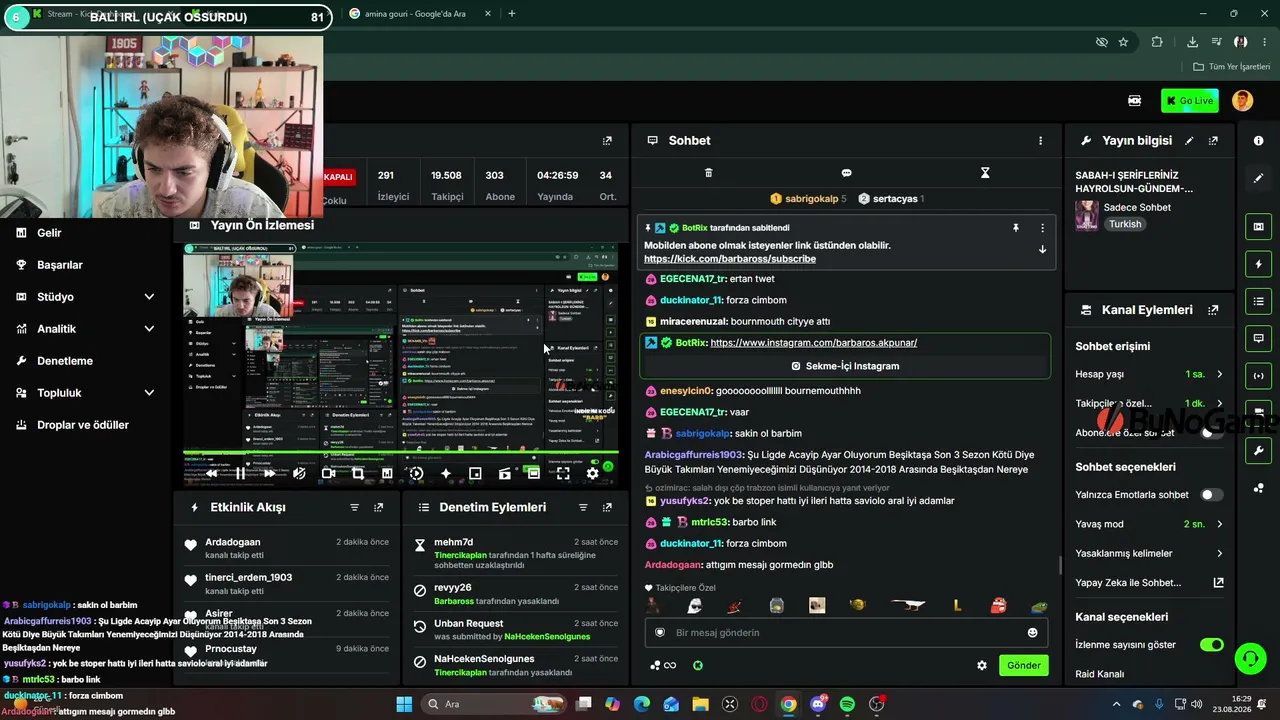
Task: Click the user profile avatar
Action: 1242,100
